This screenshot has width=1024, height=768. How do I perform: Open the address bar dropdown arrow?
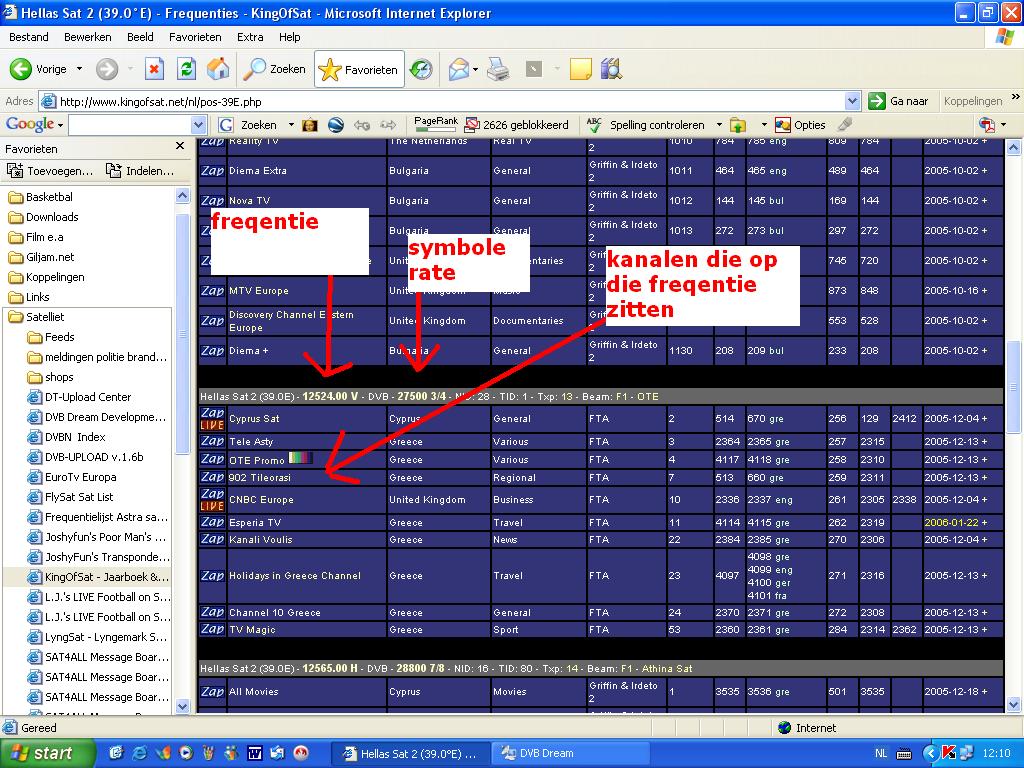[x=852, y=101]
